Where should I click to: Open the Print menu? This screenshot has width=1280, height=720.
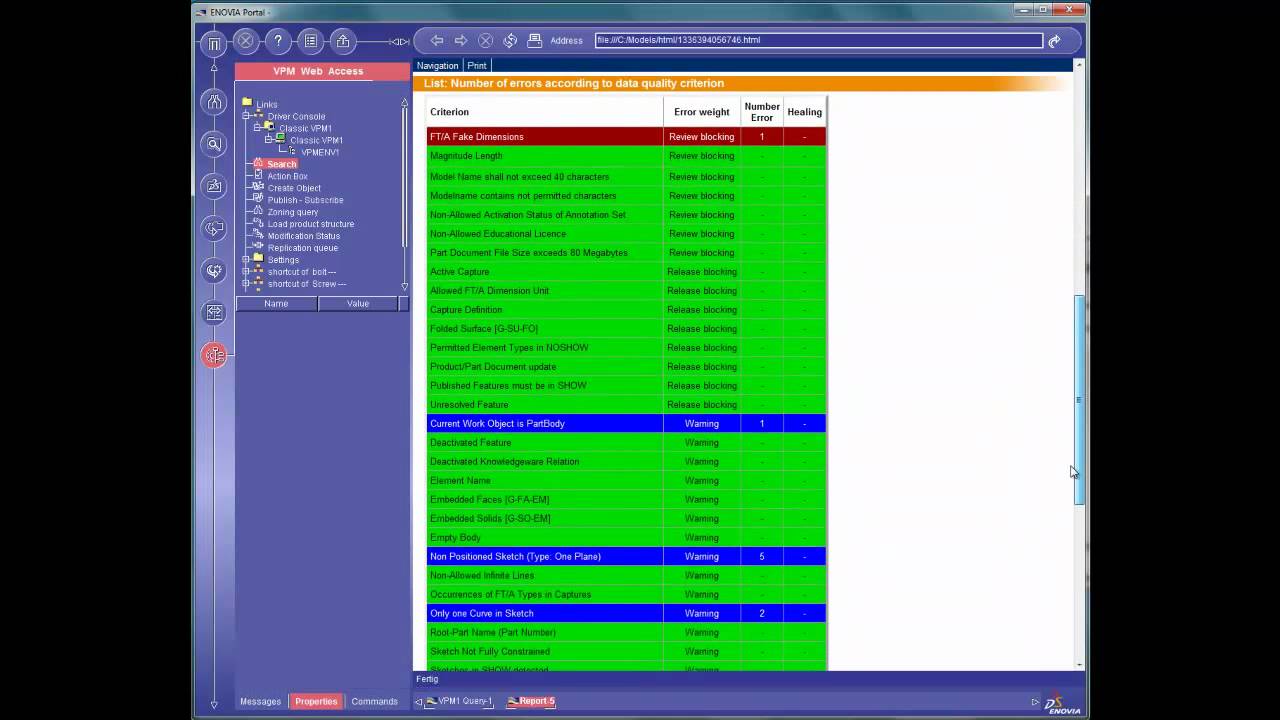coord(477,65)
